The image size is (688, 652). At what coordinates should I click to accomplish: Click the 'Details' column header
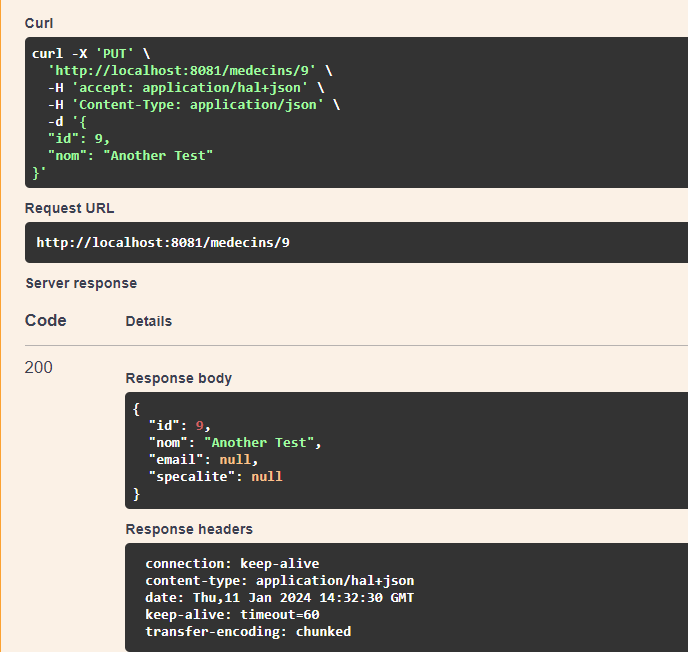pos(149,321)
